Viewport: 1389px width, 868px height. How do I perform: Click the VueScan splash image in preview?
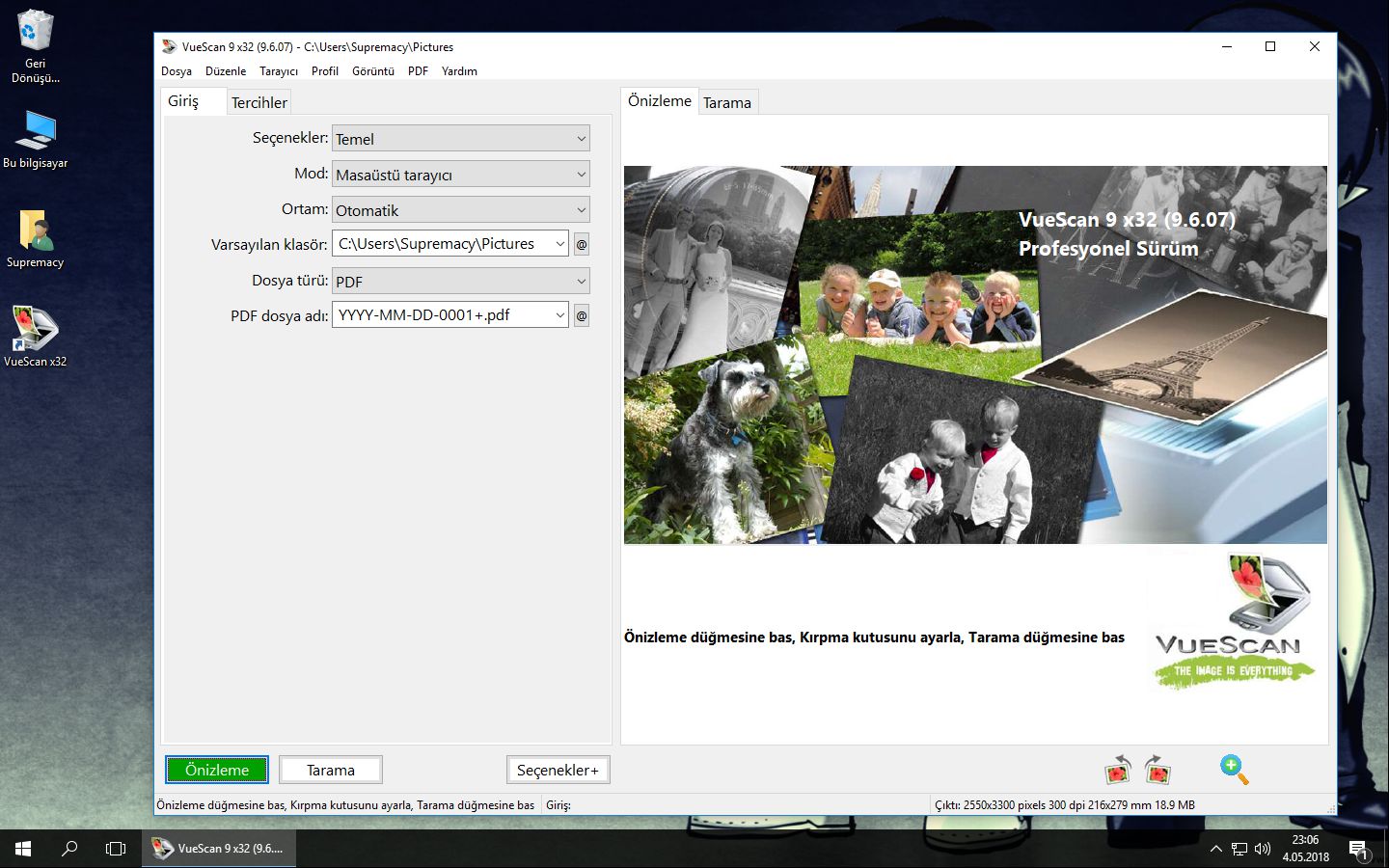tap(975, 355)
